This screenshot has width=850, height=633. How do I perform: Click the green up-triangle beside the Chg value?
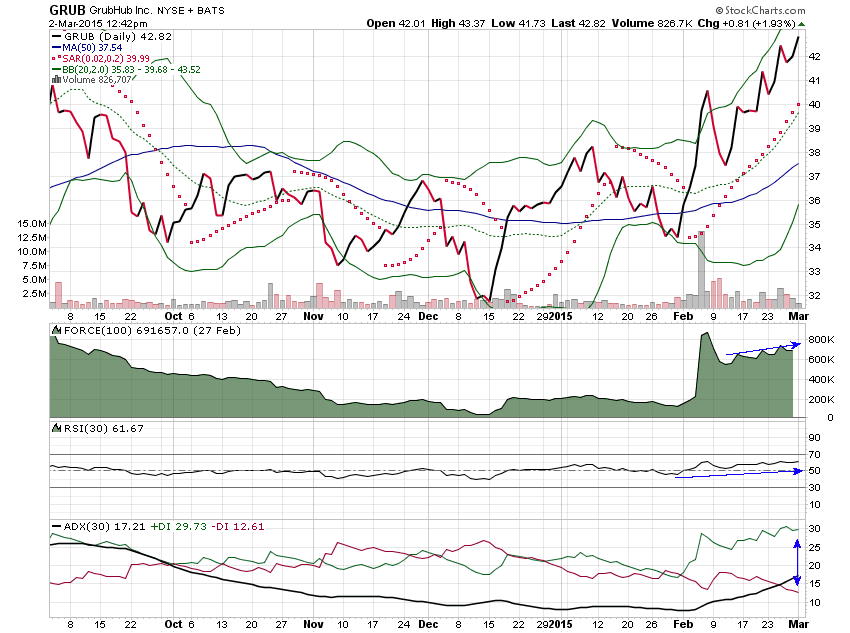tap(802, 24)
